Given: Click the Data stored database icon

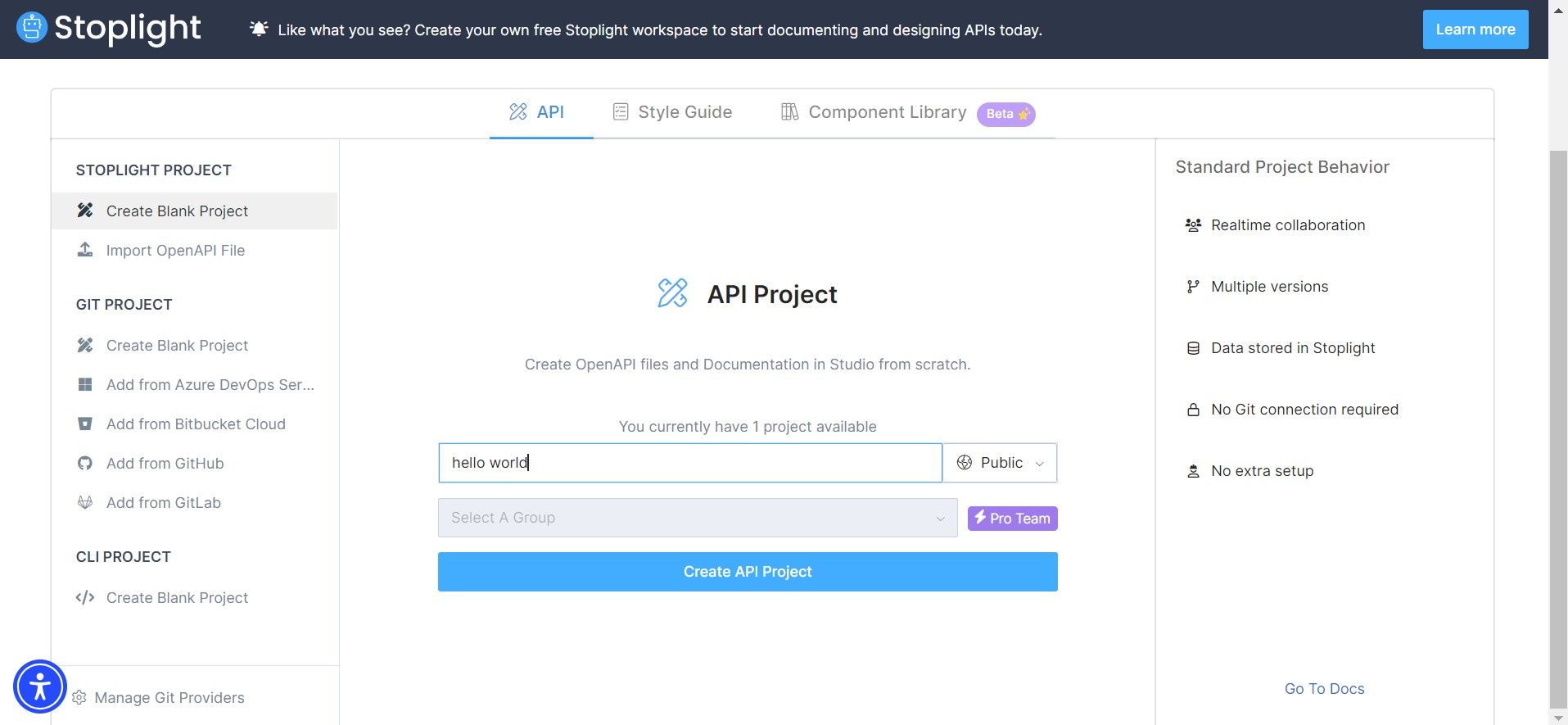Looking at the screenshot, I should (x=1194, y=348).
